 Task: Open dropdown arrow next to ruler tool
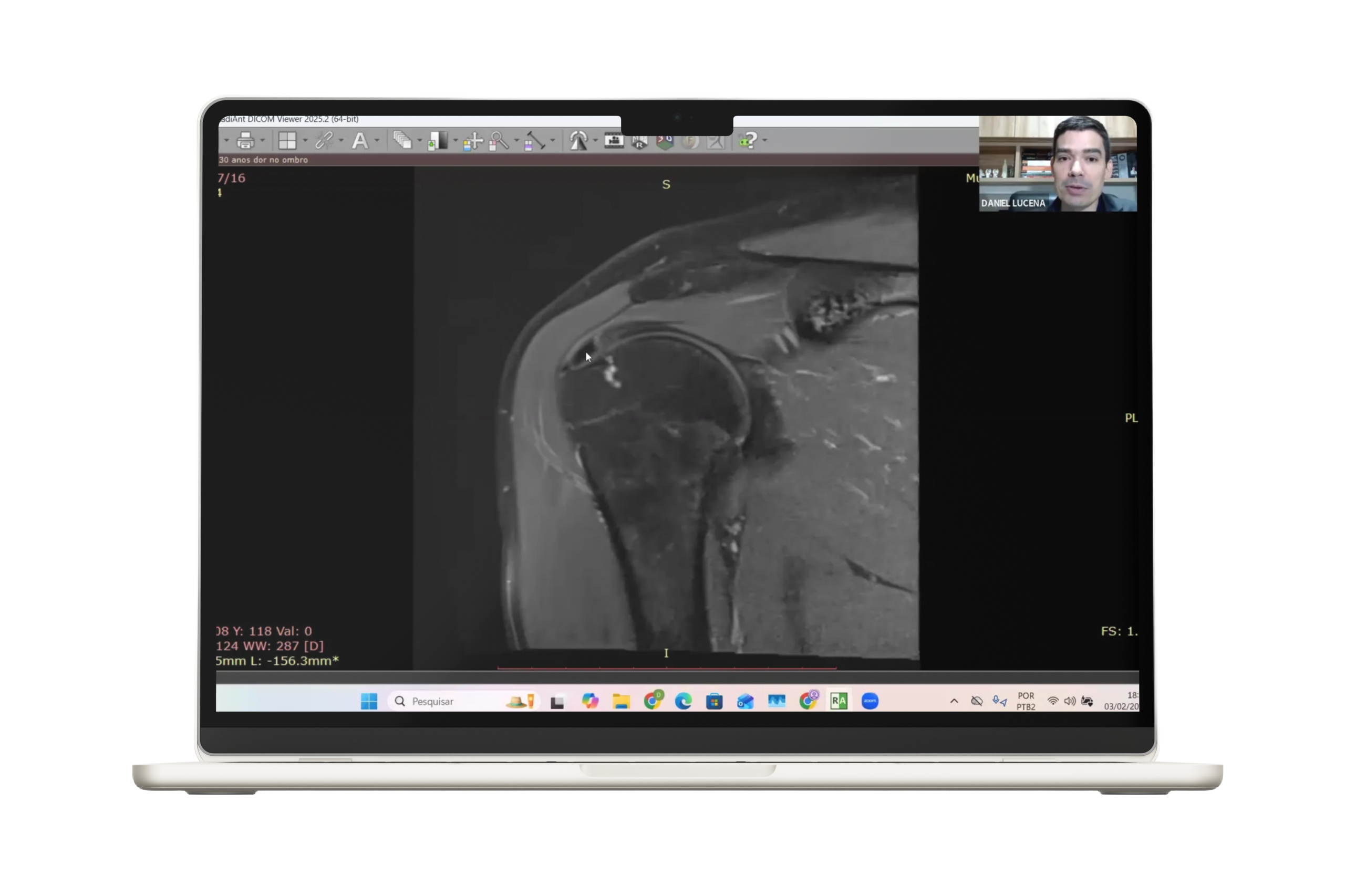[552, 140]
